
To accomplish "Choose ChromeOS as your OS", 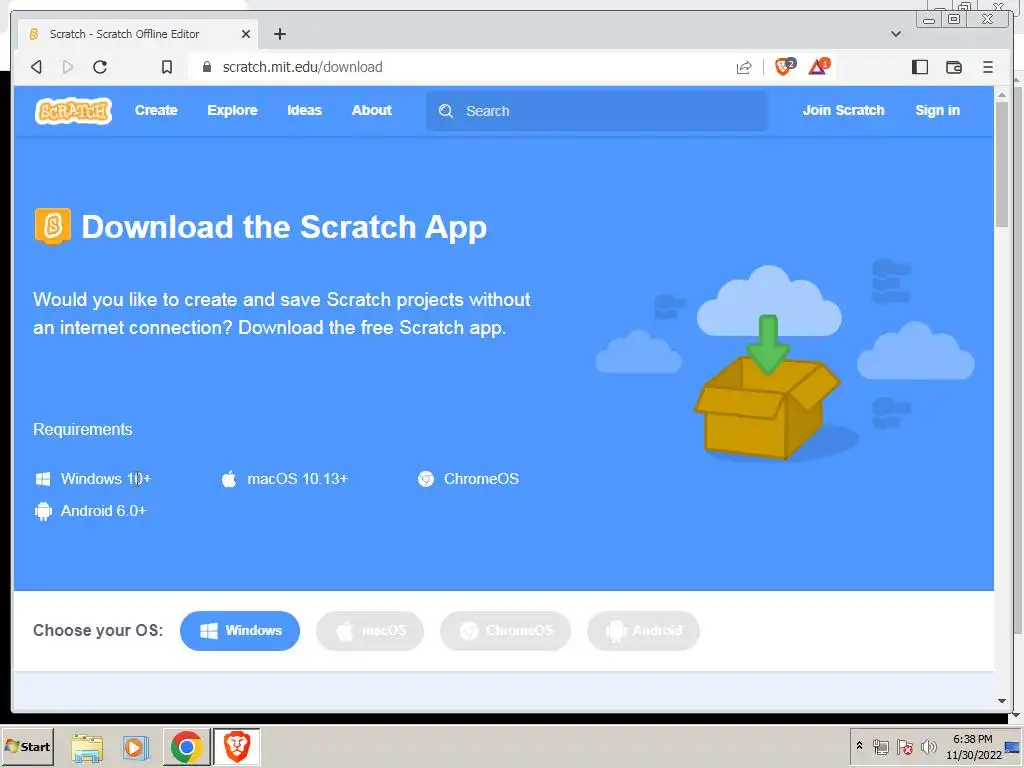I will pos(505,630).
